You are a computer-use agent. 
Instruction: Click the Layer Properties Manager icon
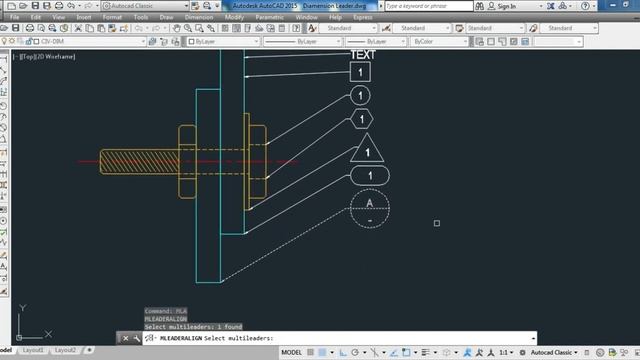tap(152, 42)
